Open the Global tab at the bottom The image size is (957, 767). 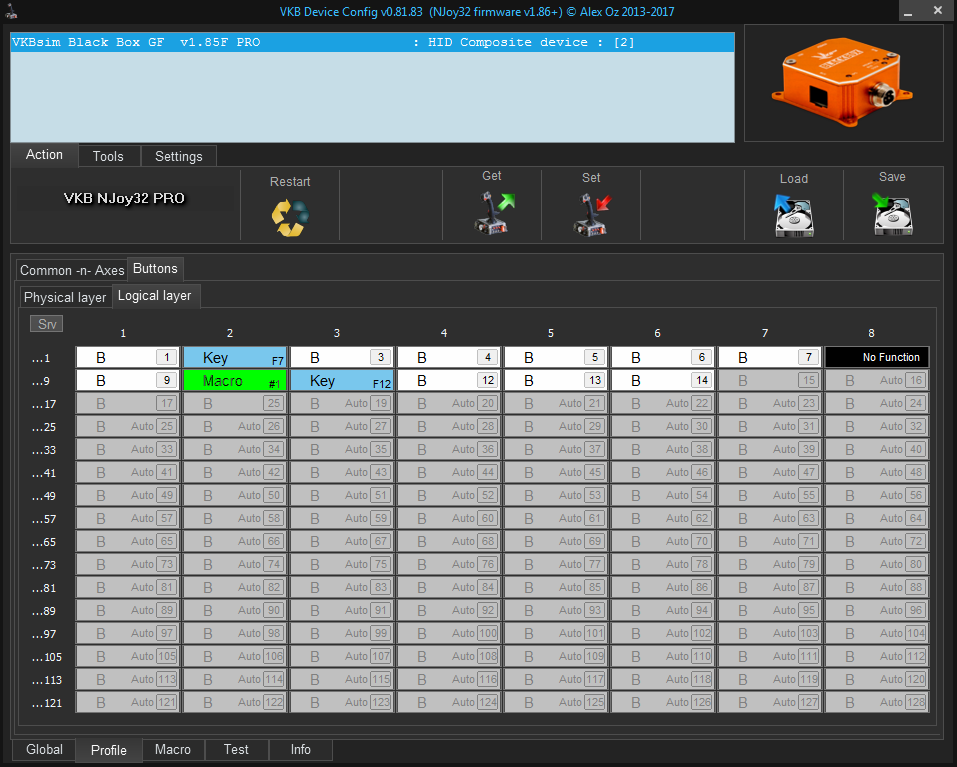[x=44, y=749]
